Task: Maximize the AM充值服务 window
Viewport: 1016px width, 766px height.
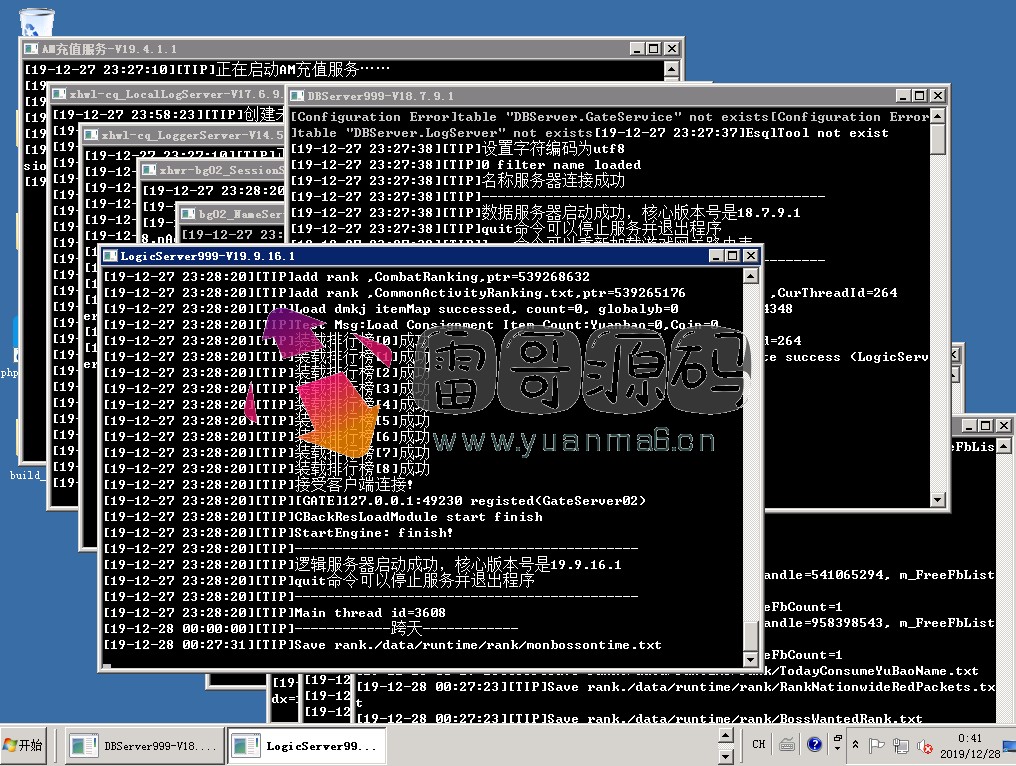Action: 654,49
